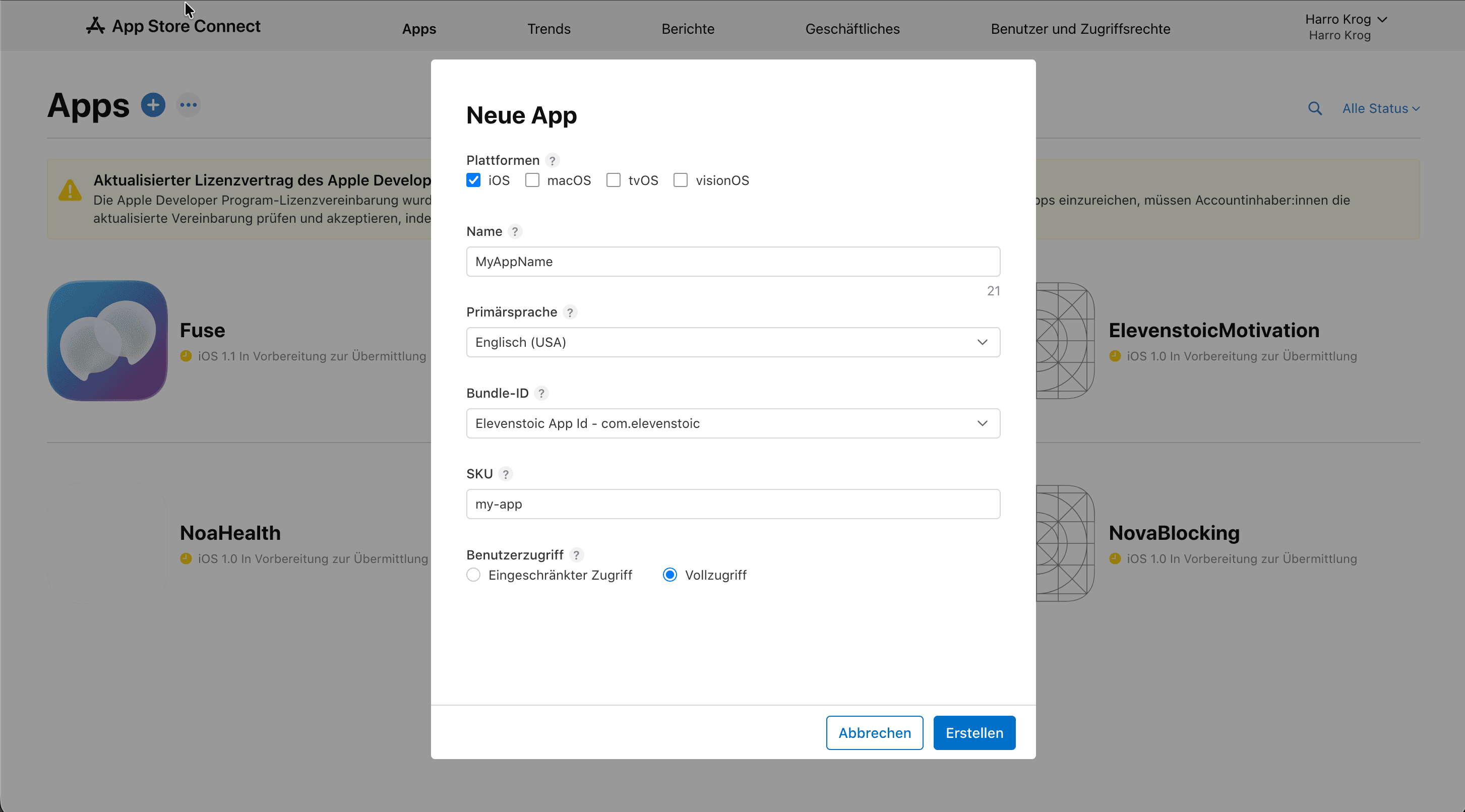Open the Bundle-ID dropdown

click(x=733, y=423)
